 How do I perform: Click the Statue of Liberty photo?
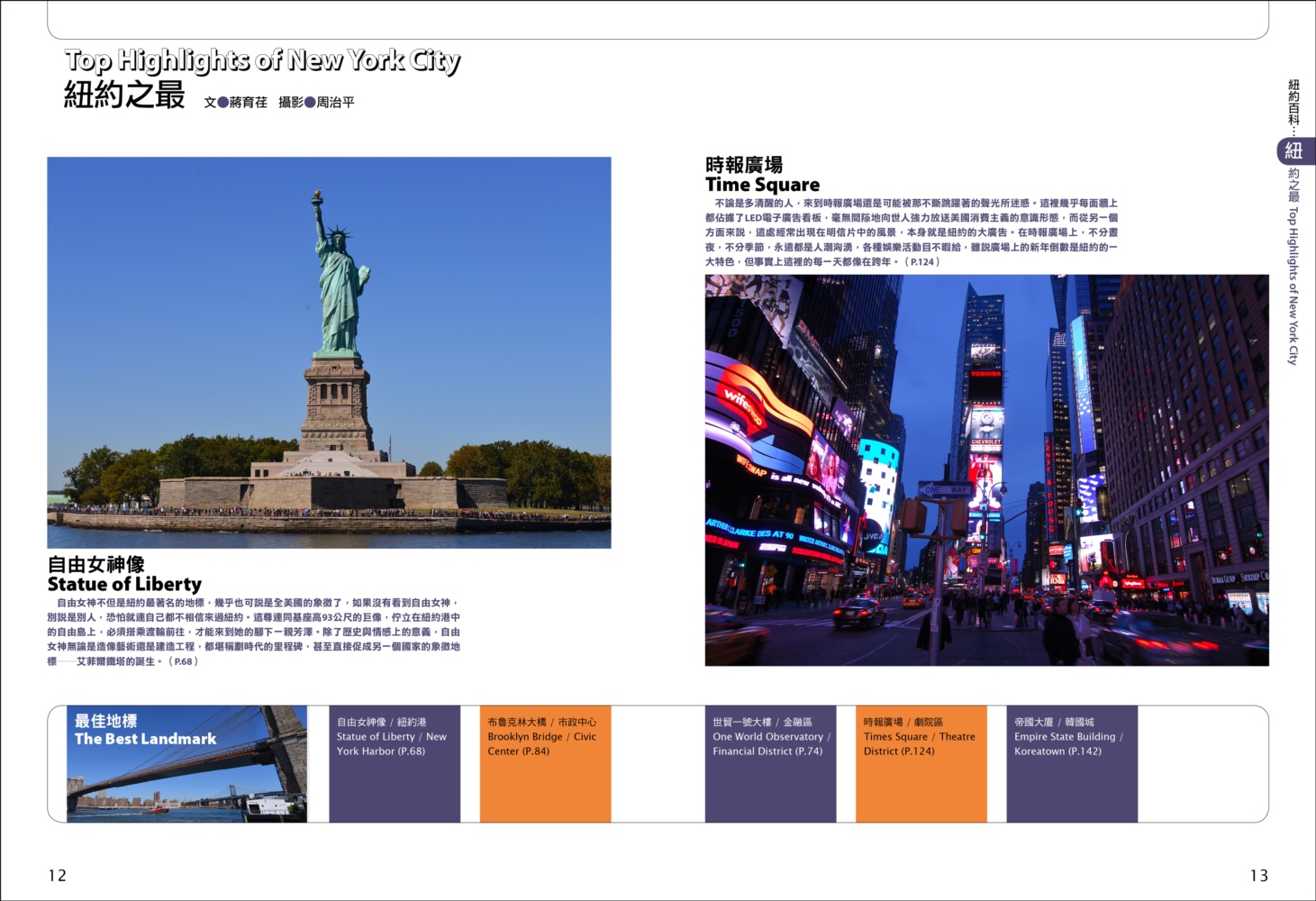(x=329, y=352)
